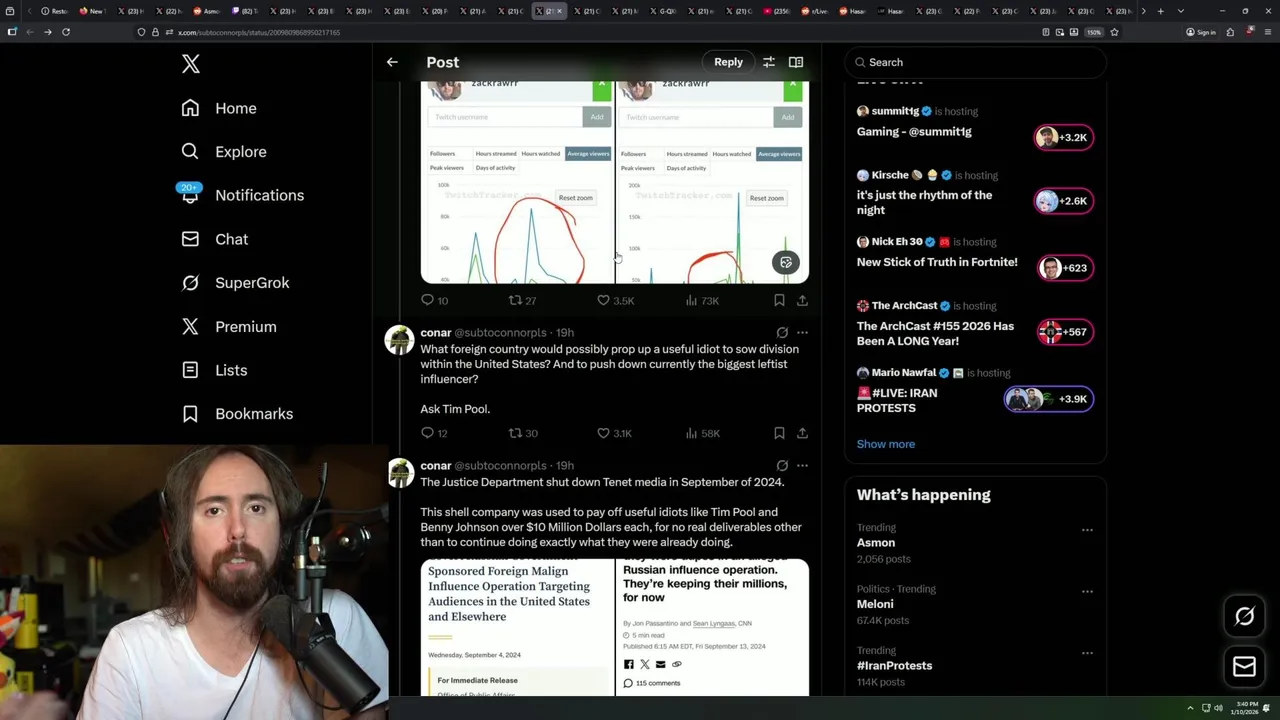Open the floating Grok button

1244,617
